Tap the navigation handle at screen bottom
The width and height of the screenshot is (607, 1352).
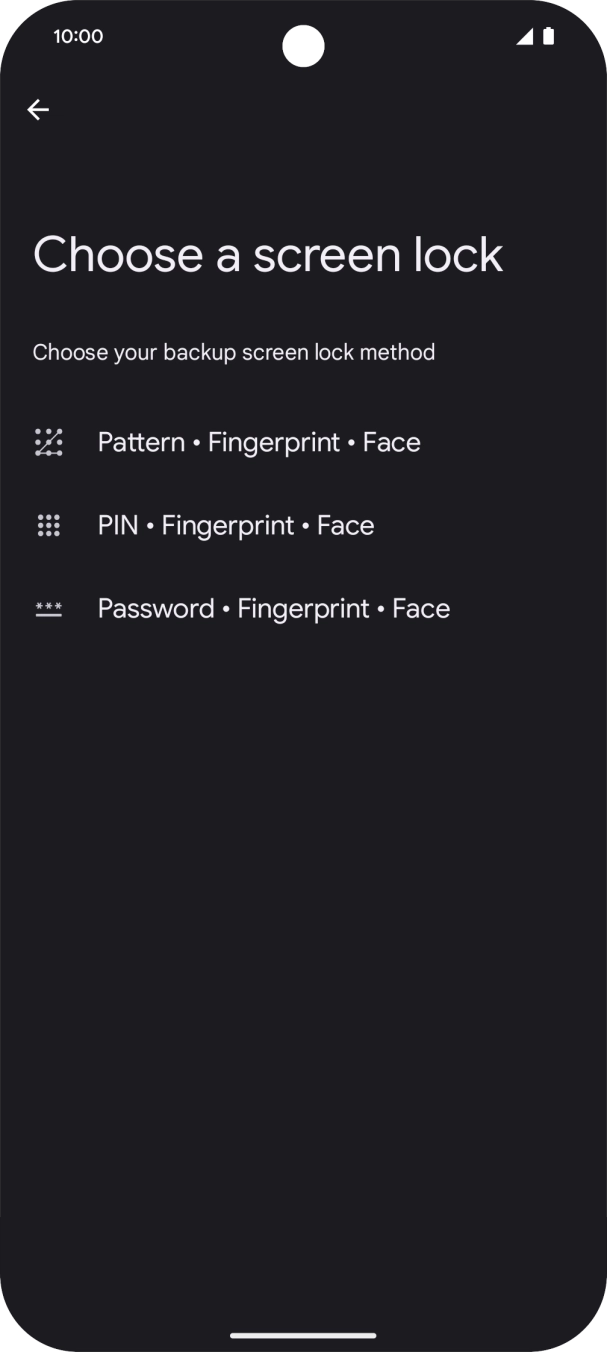point(303,1335)
